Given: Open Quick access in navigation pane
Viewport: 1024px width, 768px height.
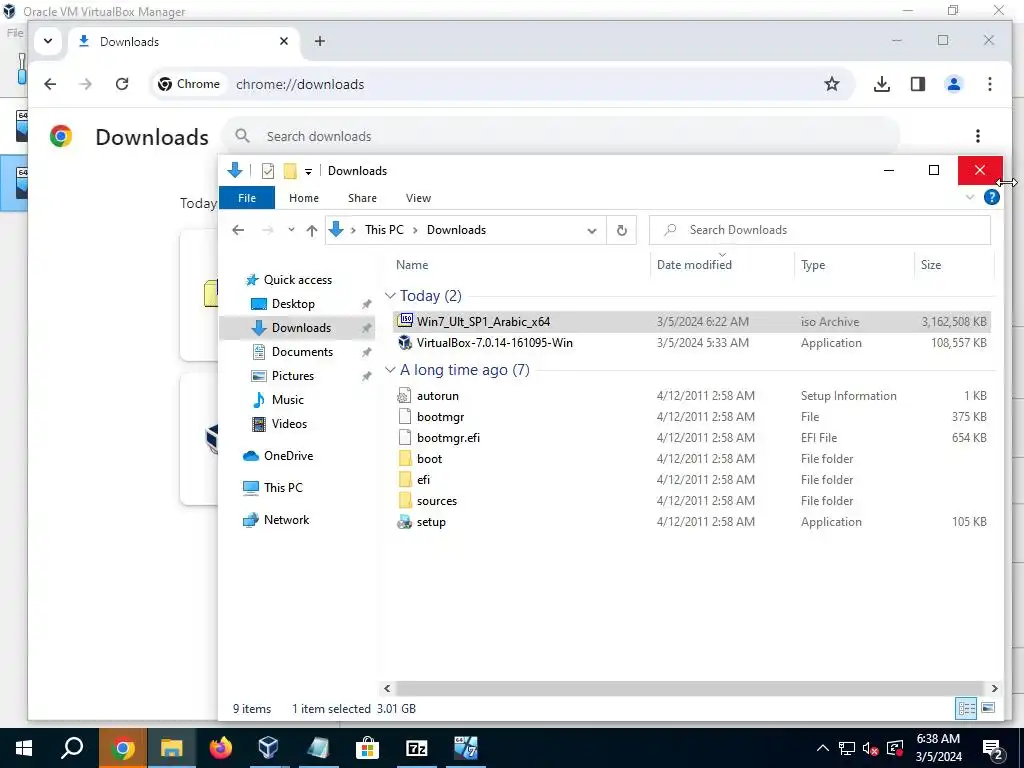Looking at the screenshot, I should pos(297,280).
